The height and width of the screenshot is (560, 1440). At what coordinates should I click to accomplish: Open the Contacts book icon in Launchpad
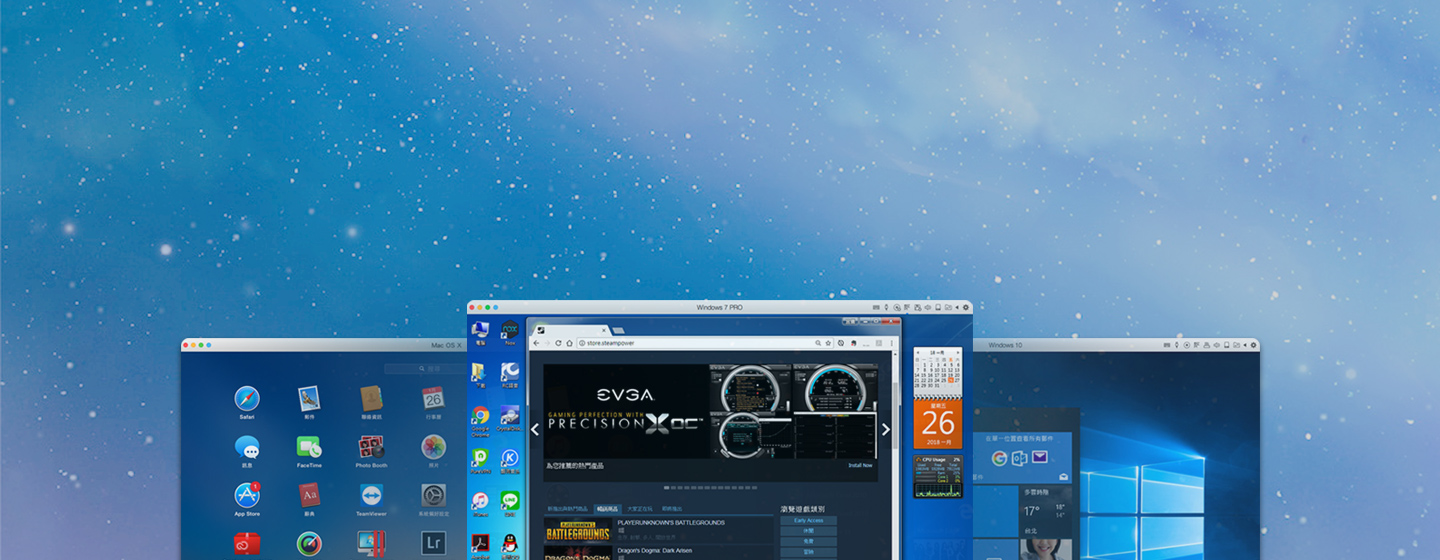pos(371,399)
